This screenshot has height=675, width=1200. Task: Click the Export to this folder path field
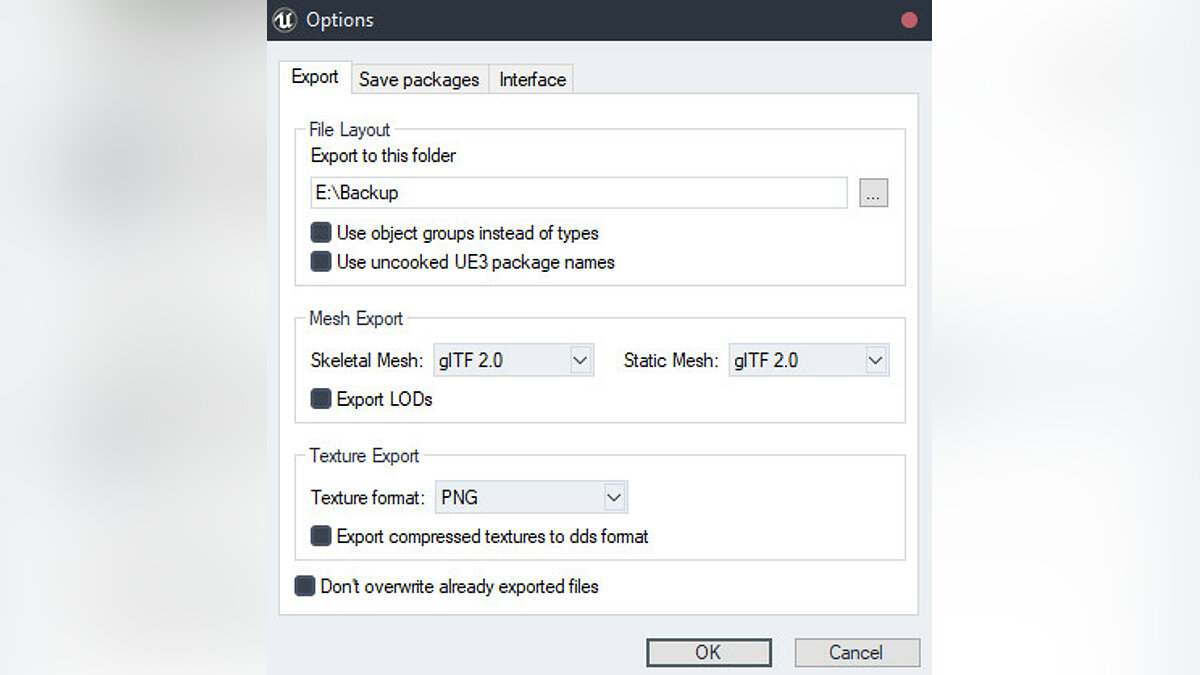click(x=578, y=193)
